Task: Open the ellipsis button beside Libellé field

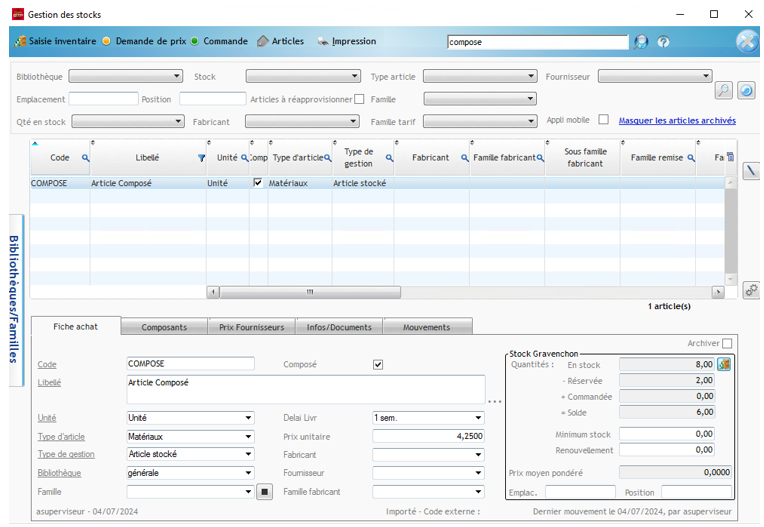Action: tap(495, 401)
